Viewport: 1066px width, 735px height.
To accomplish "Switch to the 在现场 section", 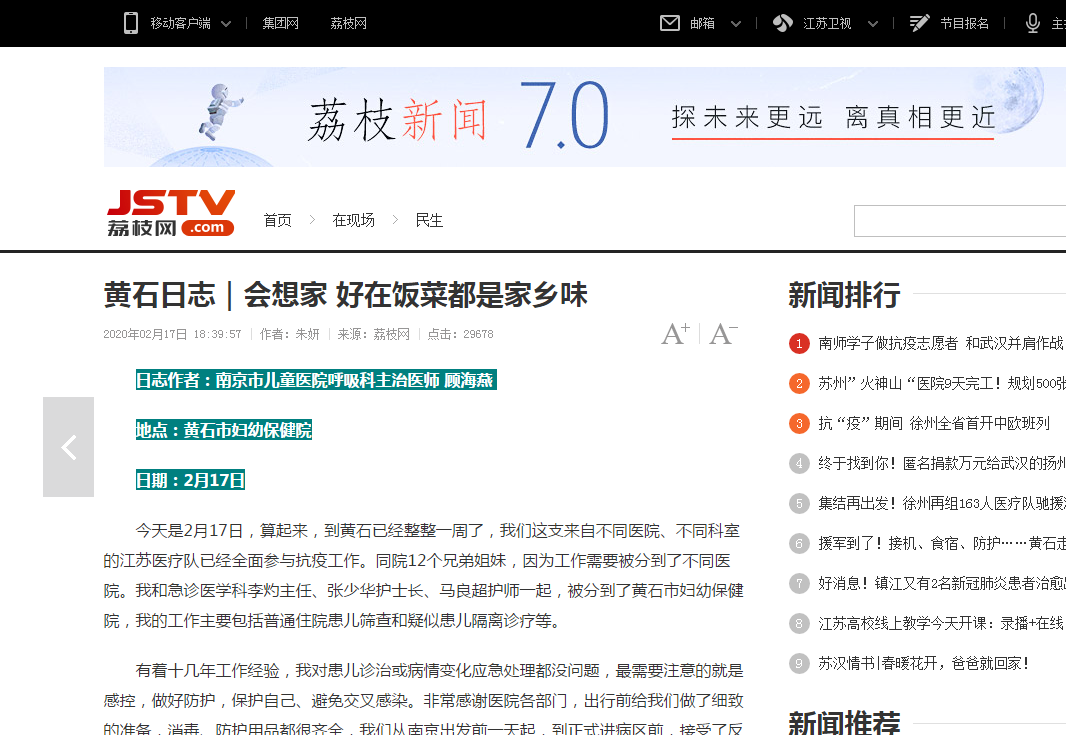I will [x=353, y=220].
